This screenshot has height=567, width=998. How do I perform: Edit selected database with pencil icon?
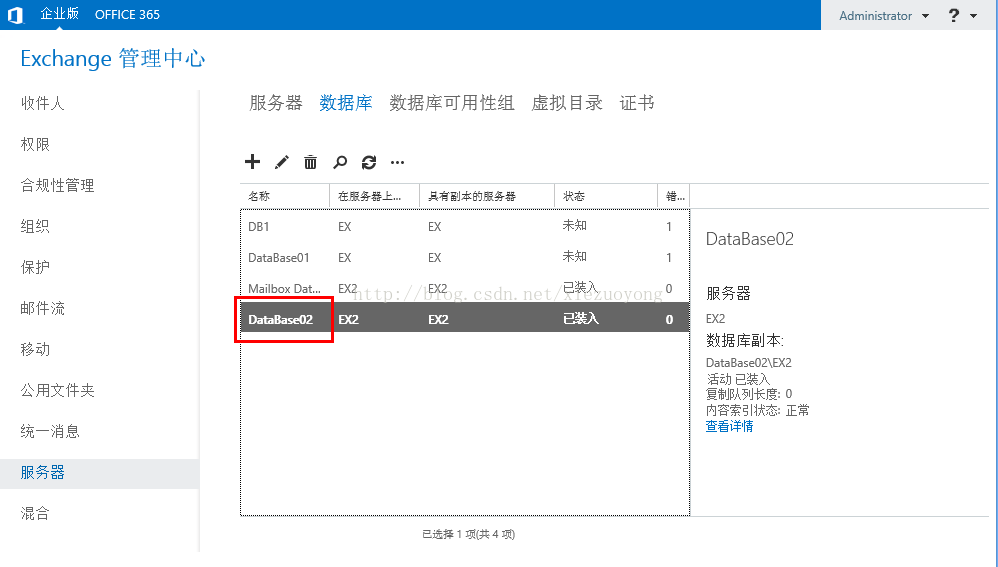tap(281, 162)
